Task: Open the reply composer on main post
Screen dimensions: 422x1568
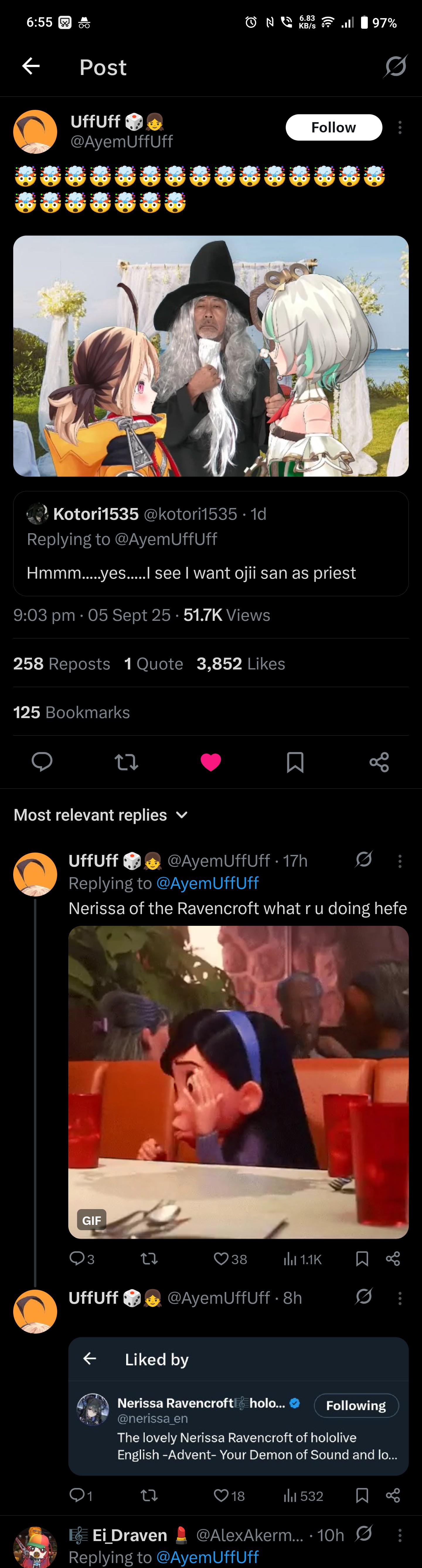Action: (x=42, y=761)
